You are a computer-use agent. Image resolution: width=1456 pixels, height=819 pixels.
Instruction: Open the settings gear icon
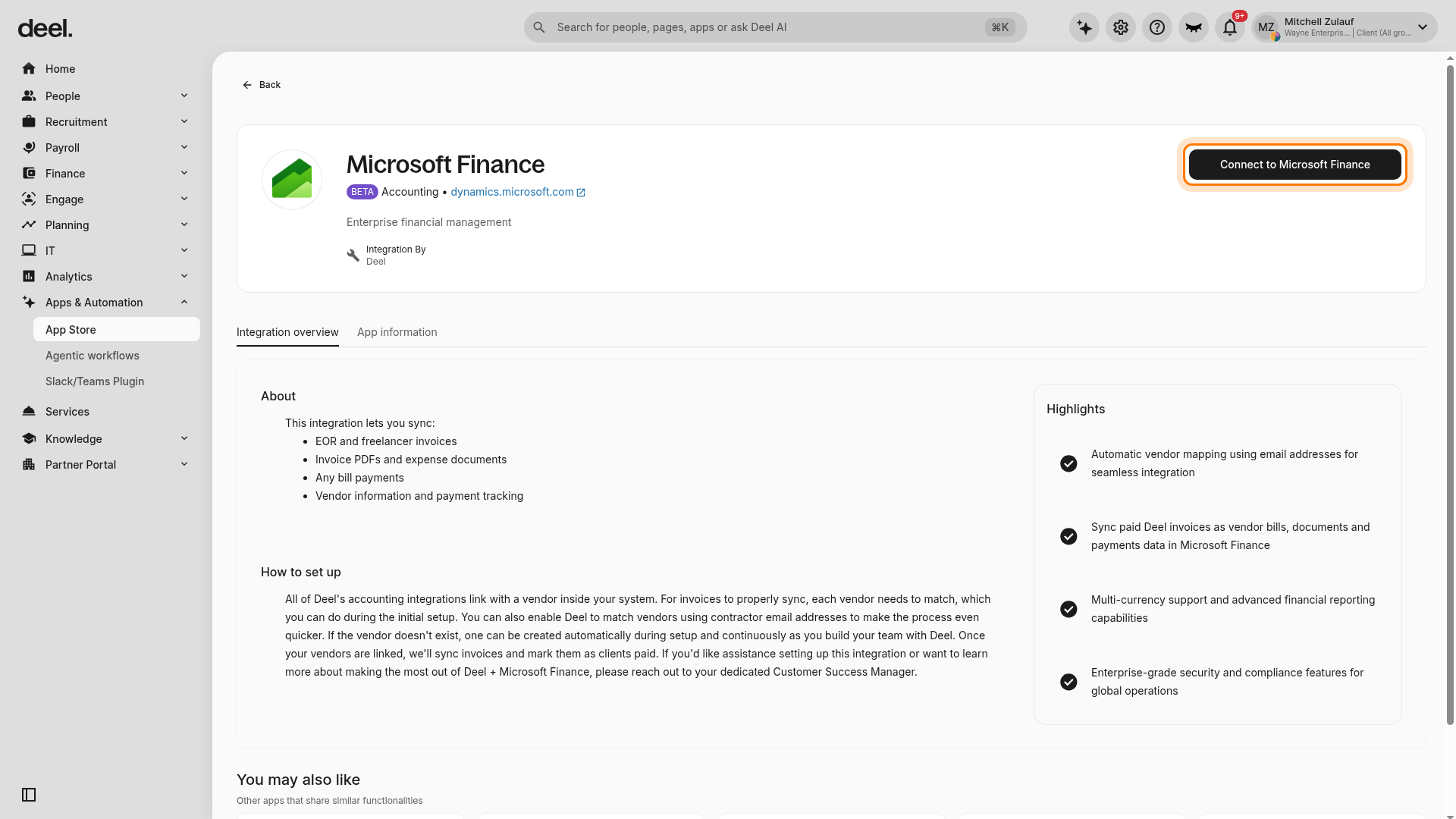point(1121,27)
